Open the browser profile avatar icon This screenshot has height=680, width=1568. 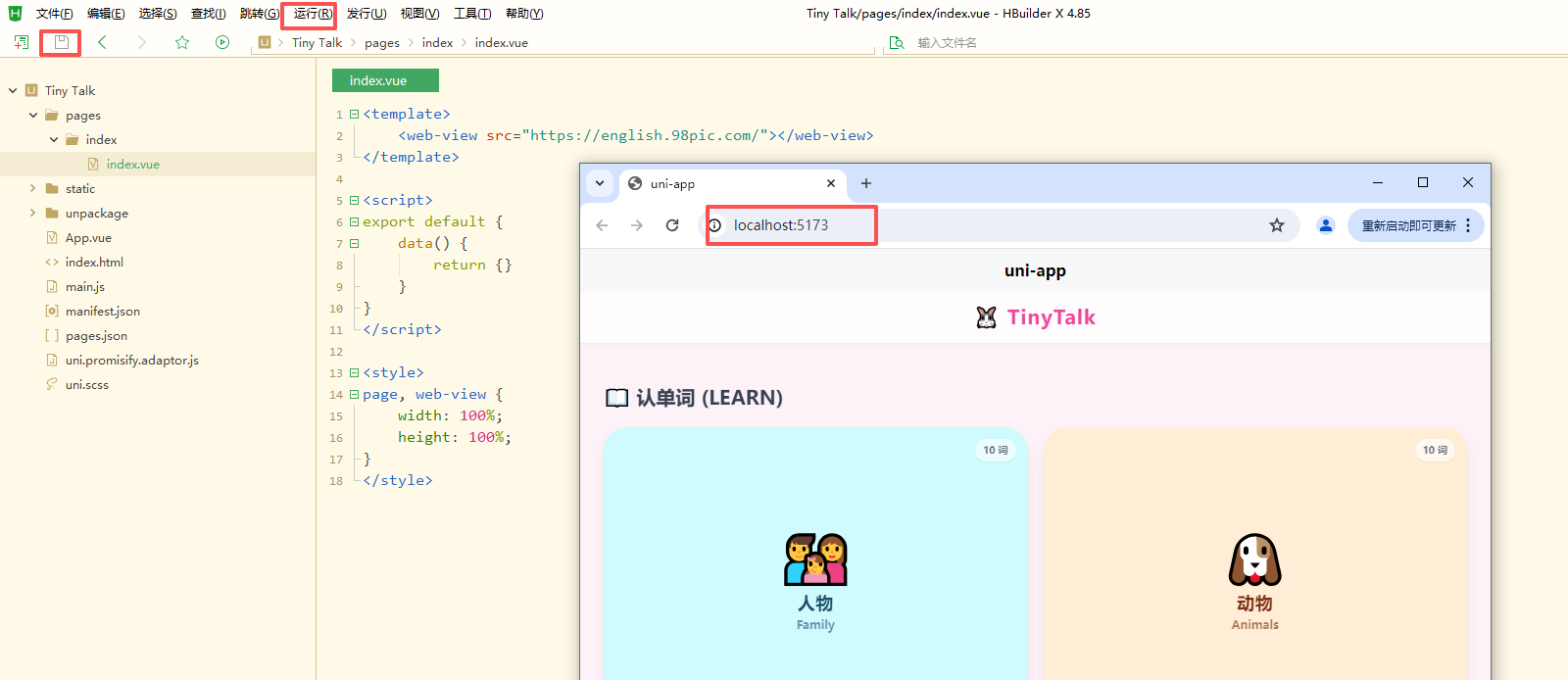tap(1325, 225)
